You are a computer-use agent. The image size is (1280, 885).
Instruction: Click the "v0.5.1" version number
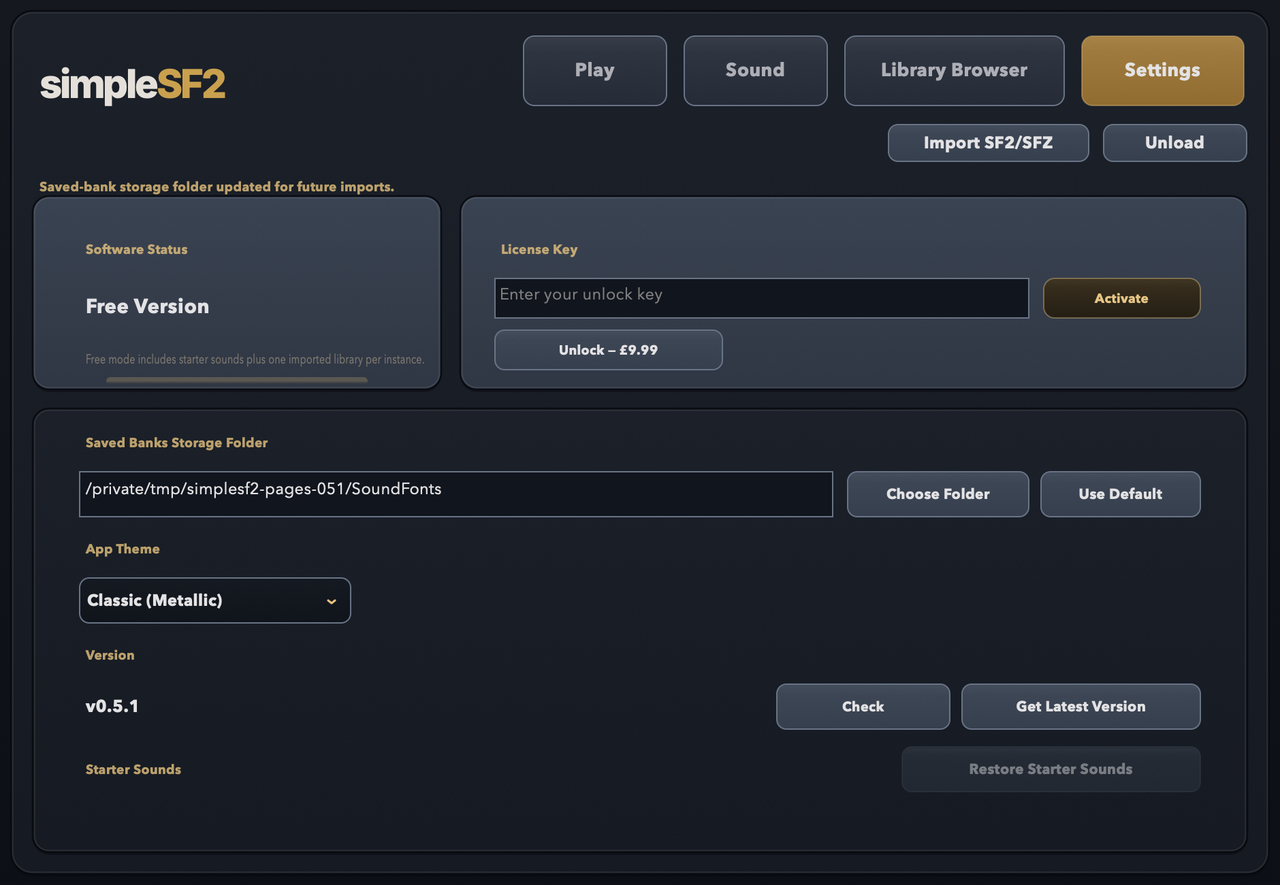tap(112, 707)
